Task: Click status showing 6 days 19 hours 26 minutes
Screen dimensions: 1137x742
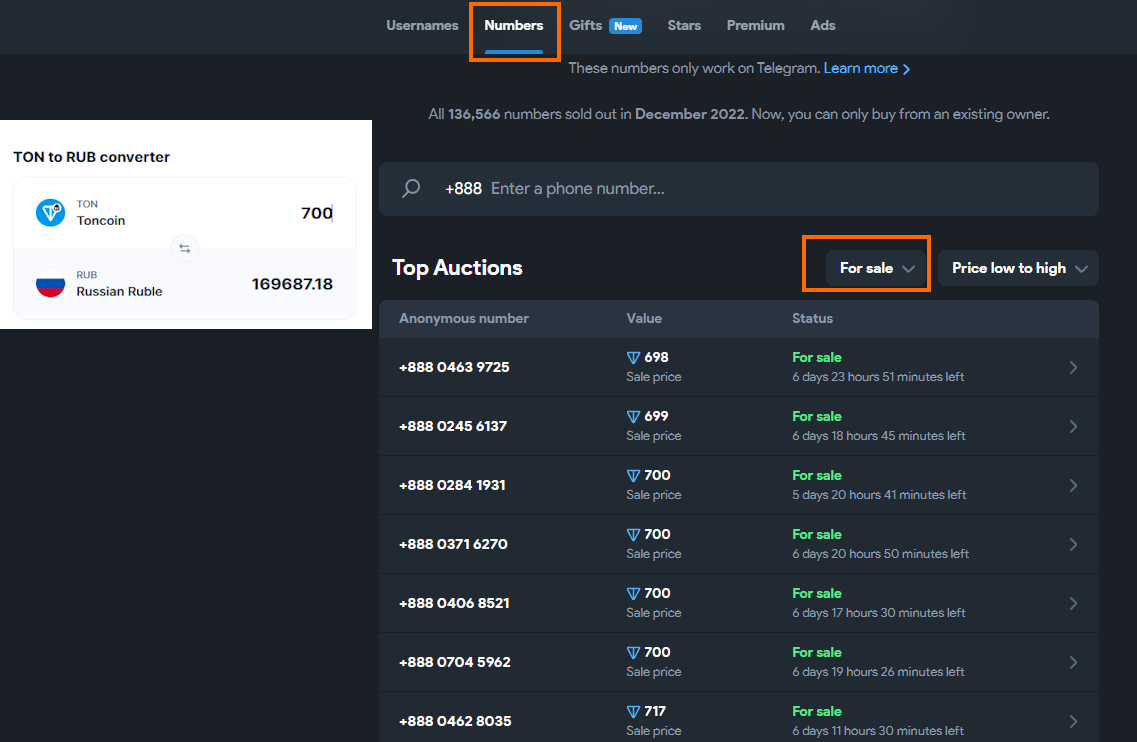Action: coord(878,662)
